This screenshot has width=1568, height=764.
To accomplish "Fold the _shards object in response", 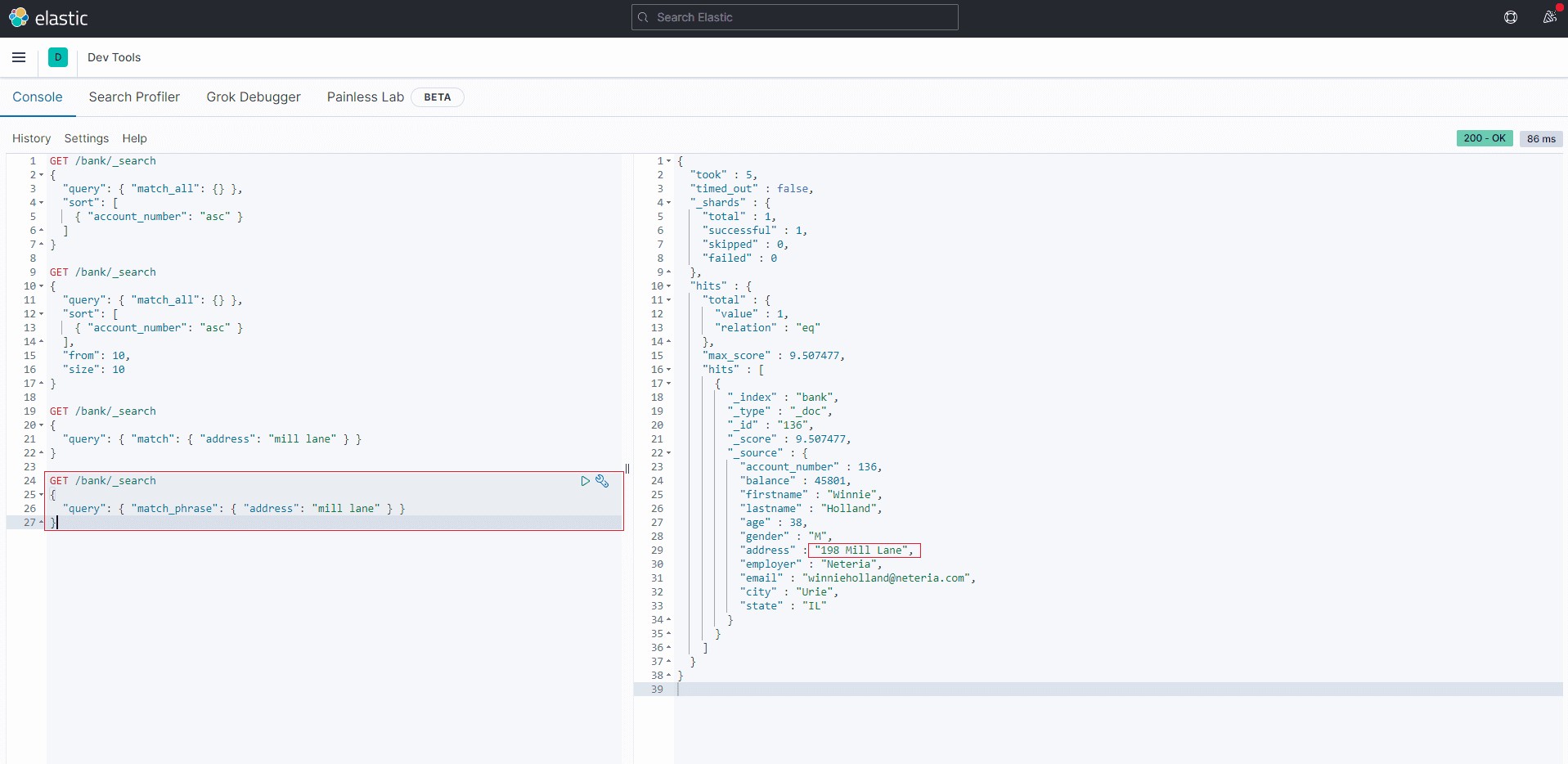I will tap(668, 203).
